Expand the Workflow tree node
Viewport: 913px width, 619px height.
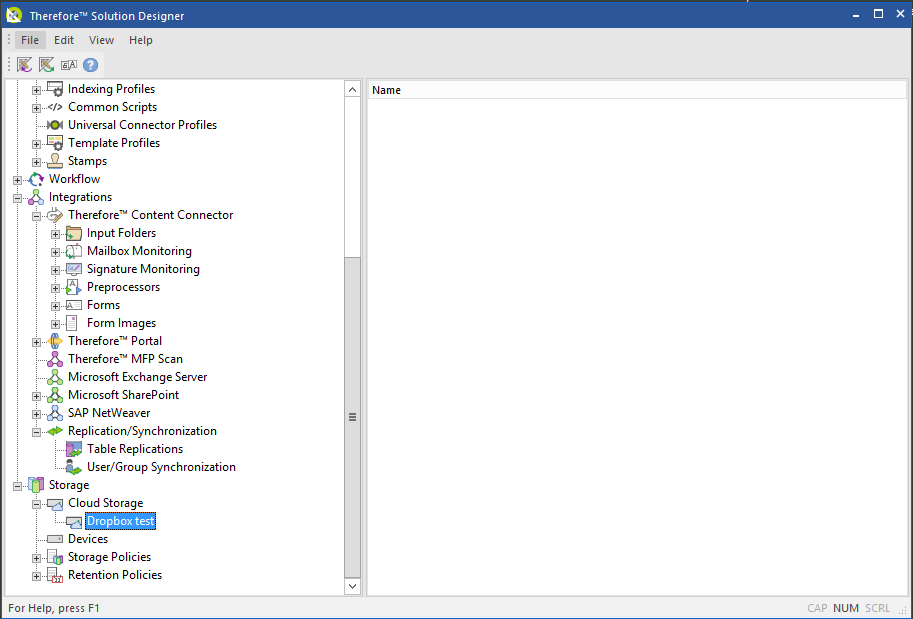click(x=17, y=178)
